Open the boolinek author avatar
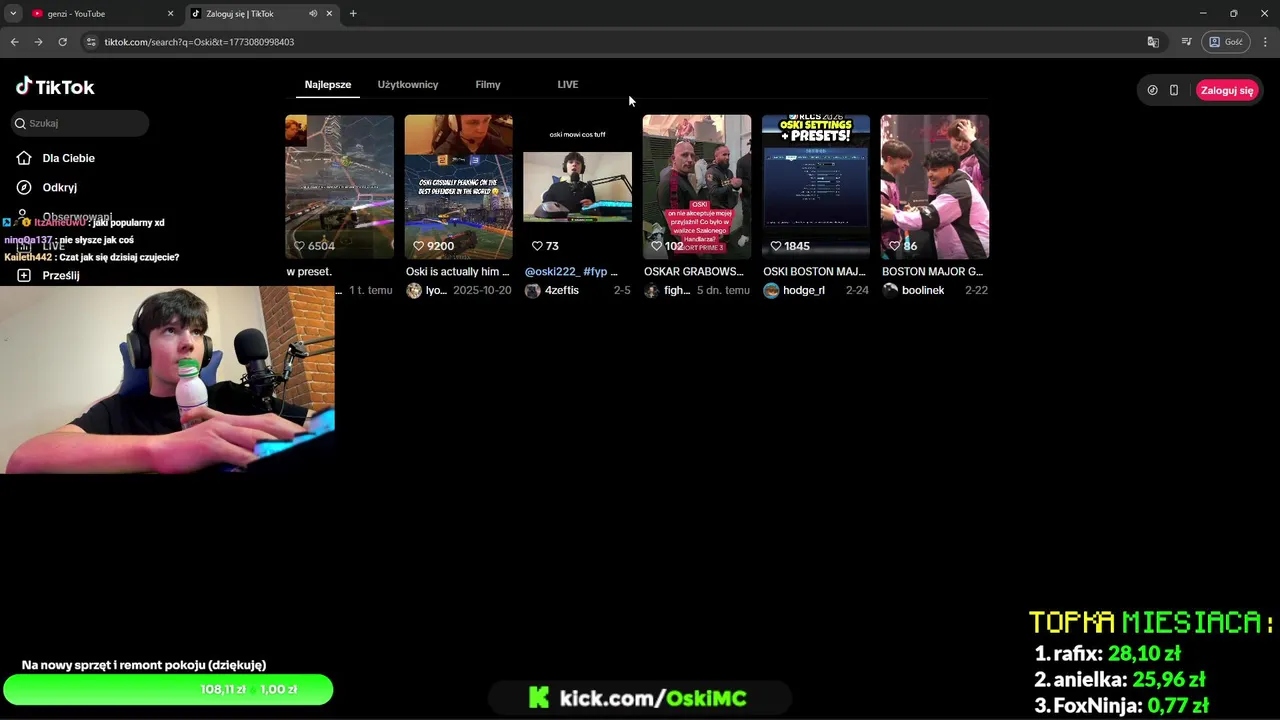Screen dimensions: 1280x720 point(890,291)
